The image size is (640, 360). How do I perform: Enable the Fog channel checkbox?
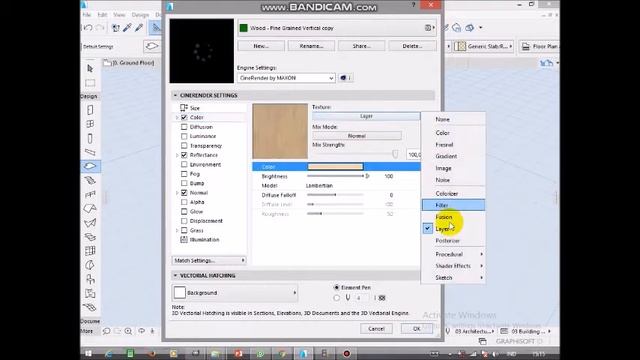click(184, 174)
